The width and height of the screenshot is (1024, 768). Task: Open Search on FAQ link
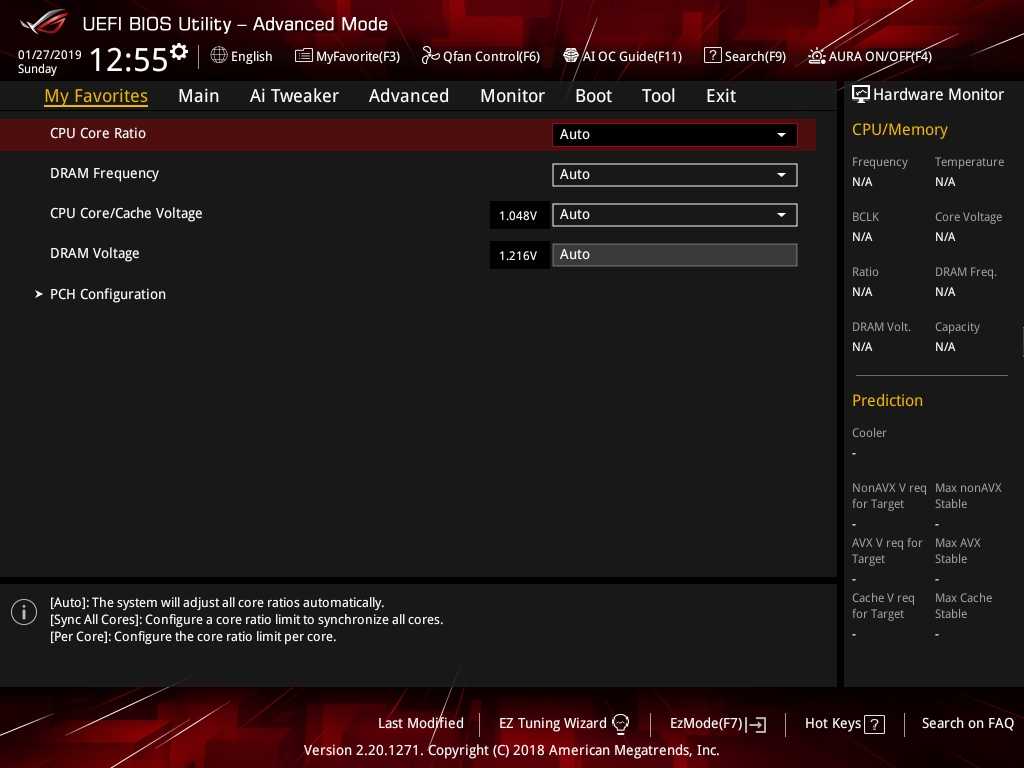pos(967,723)
